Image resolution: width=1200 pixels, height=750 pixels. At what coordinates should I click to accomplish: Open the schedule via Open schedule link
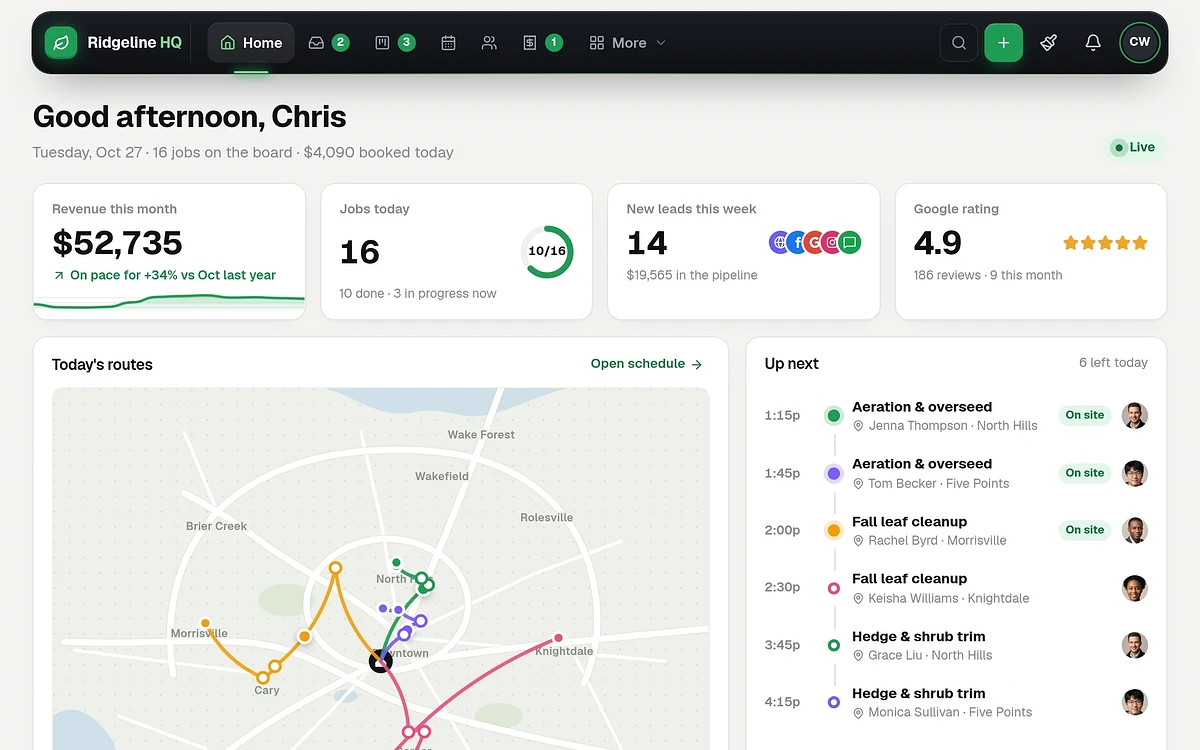point(647,364)
